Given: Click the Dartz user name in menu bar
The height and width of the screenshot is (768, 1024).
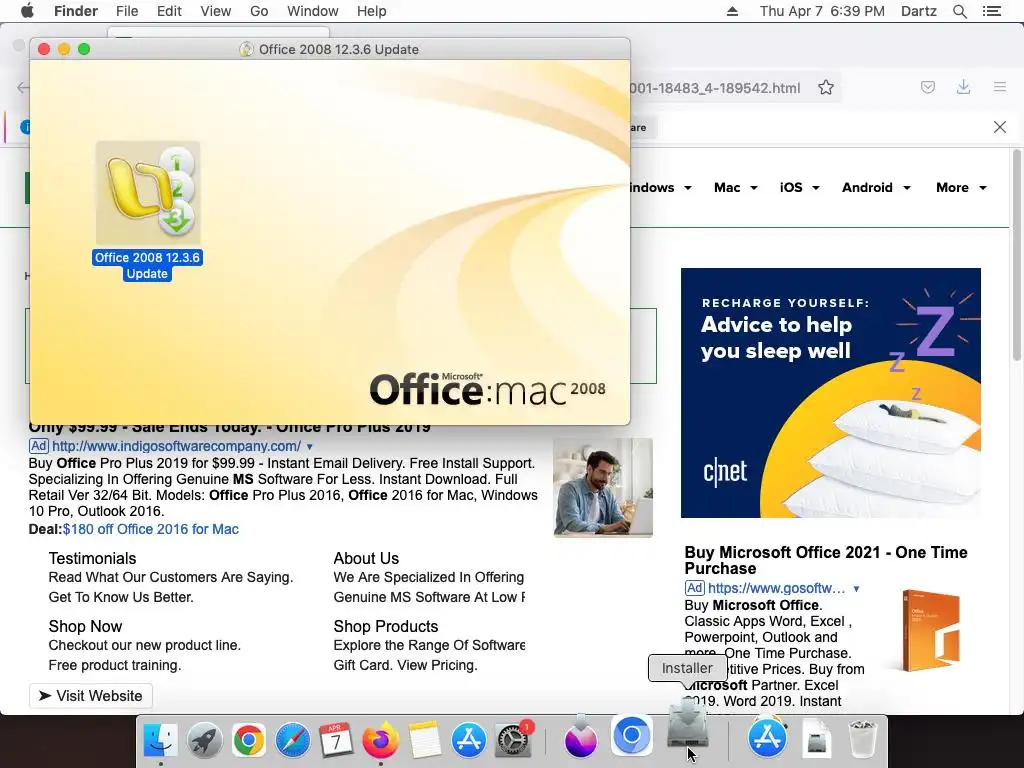Looking at the screenshot, I should 918,11.
